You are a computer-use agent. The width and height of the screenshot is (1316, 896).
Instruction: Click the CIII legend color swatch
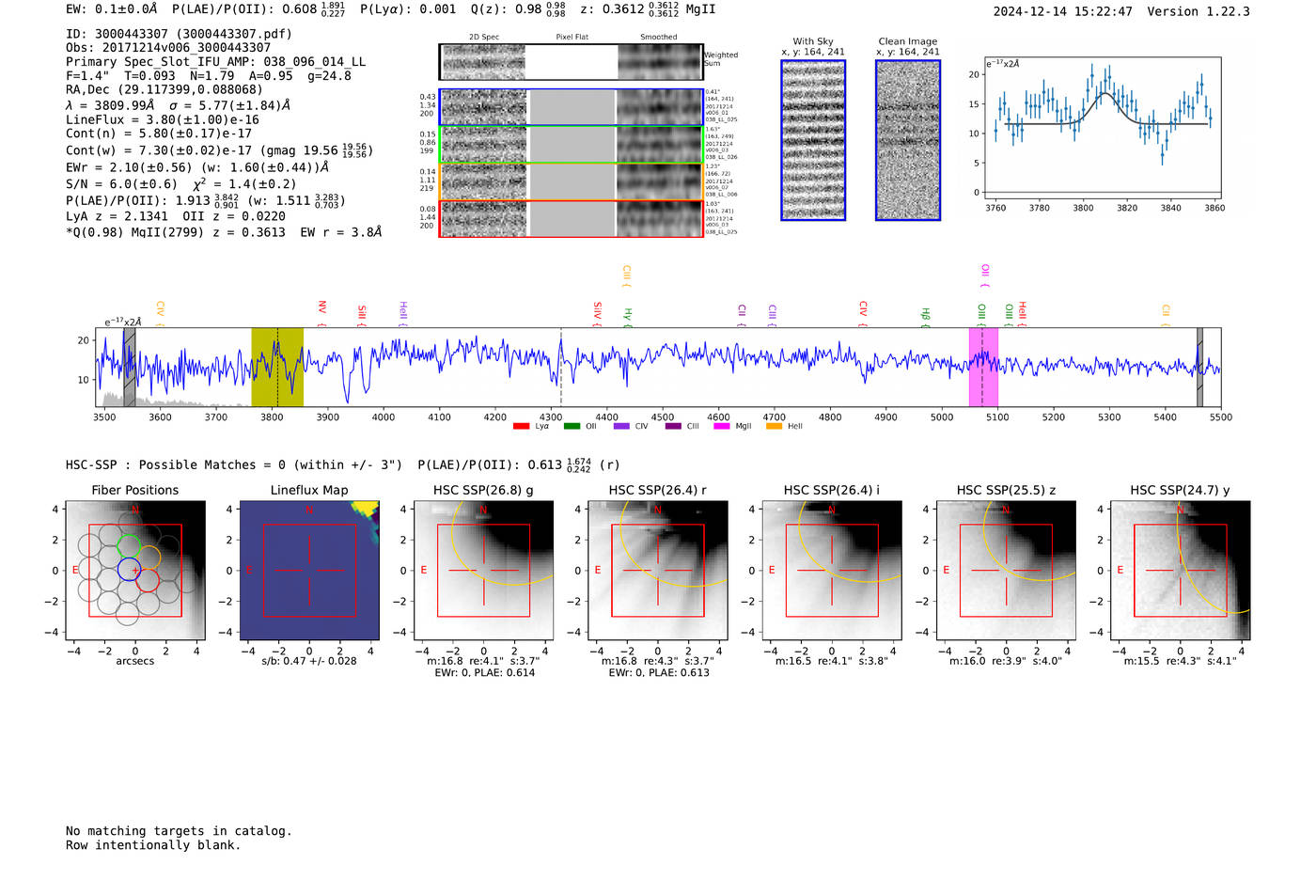pyautogui.click(x=673, y=427)
